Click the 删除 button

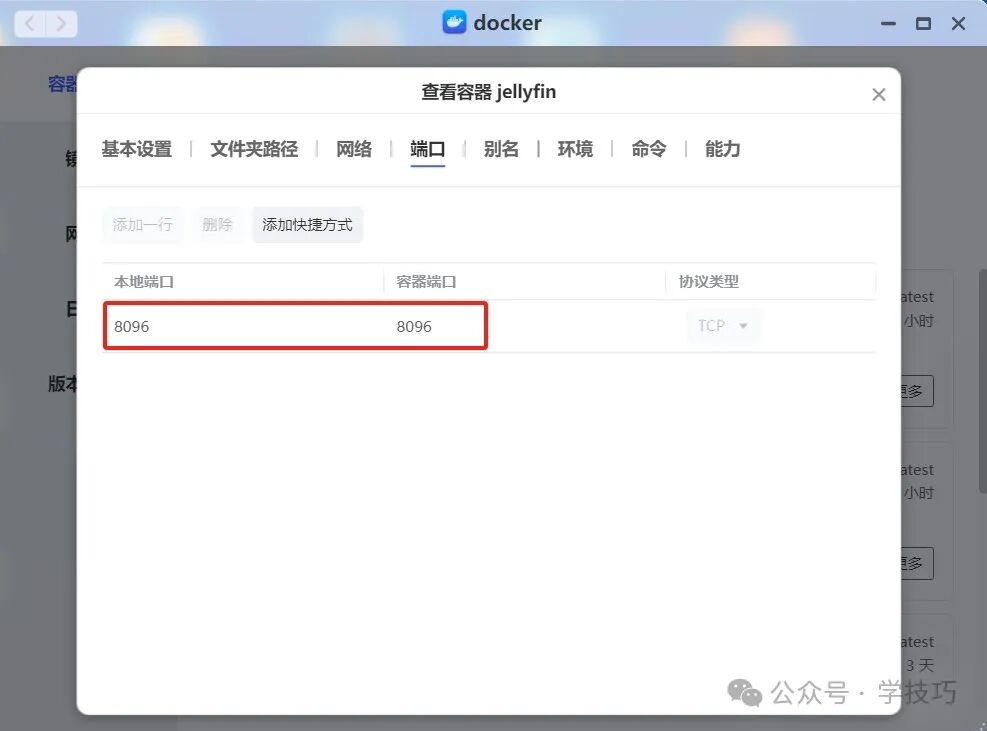coord(217,225)
